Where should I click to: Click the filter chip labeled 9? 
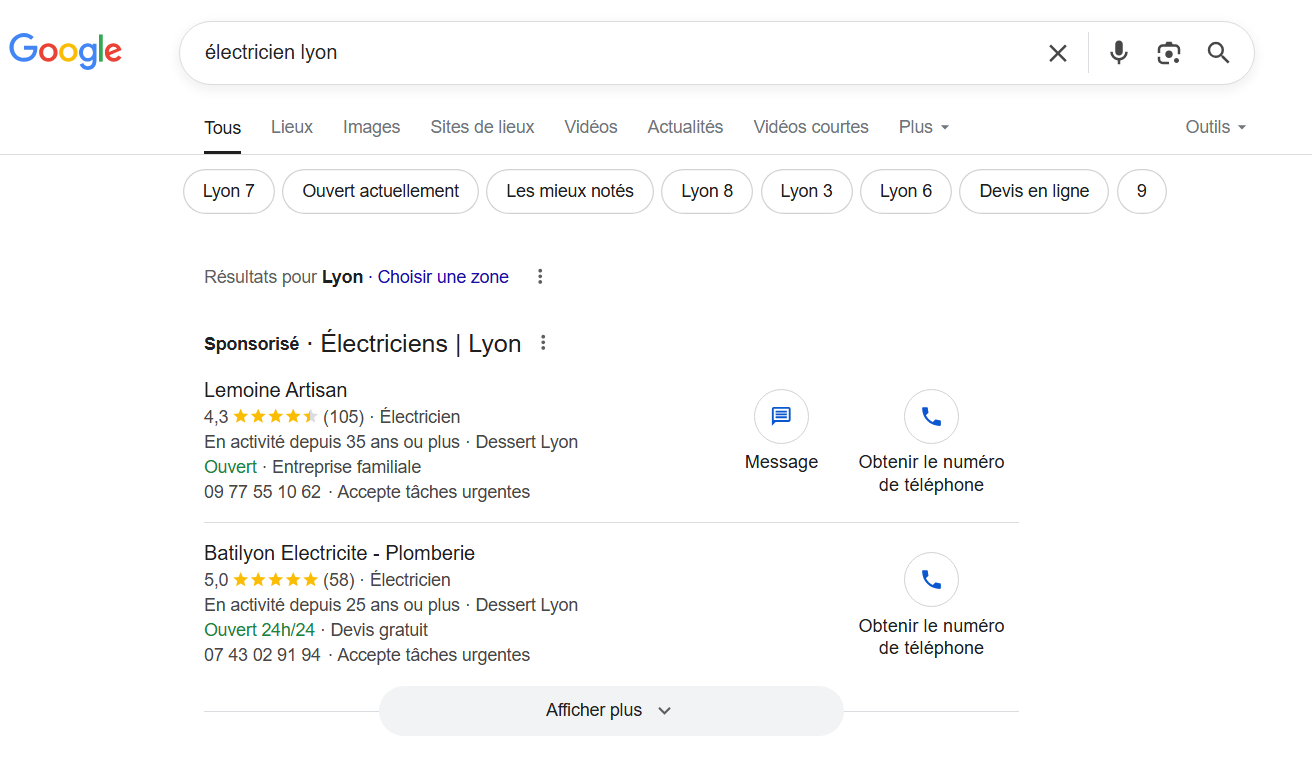pos(1142,191)
